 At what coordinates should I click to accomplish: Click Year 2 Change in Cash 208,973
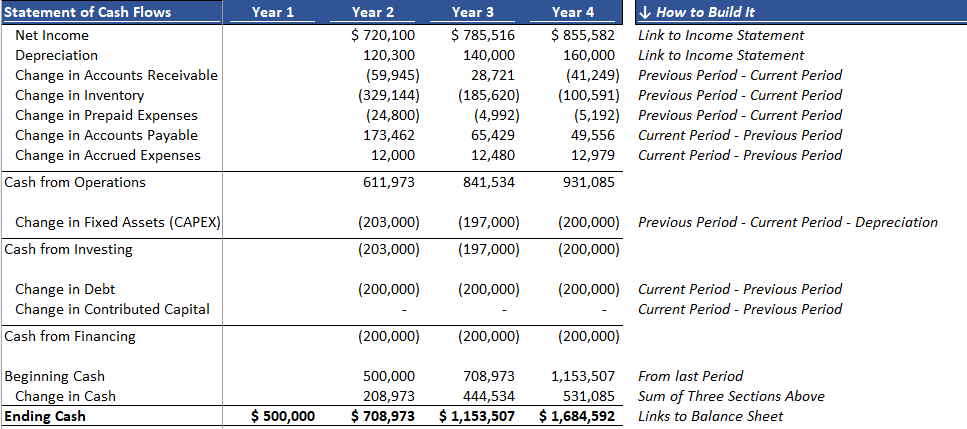pyautogui.click(x=390, y=396)
